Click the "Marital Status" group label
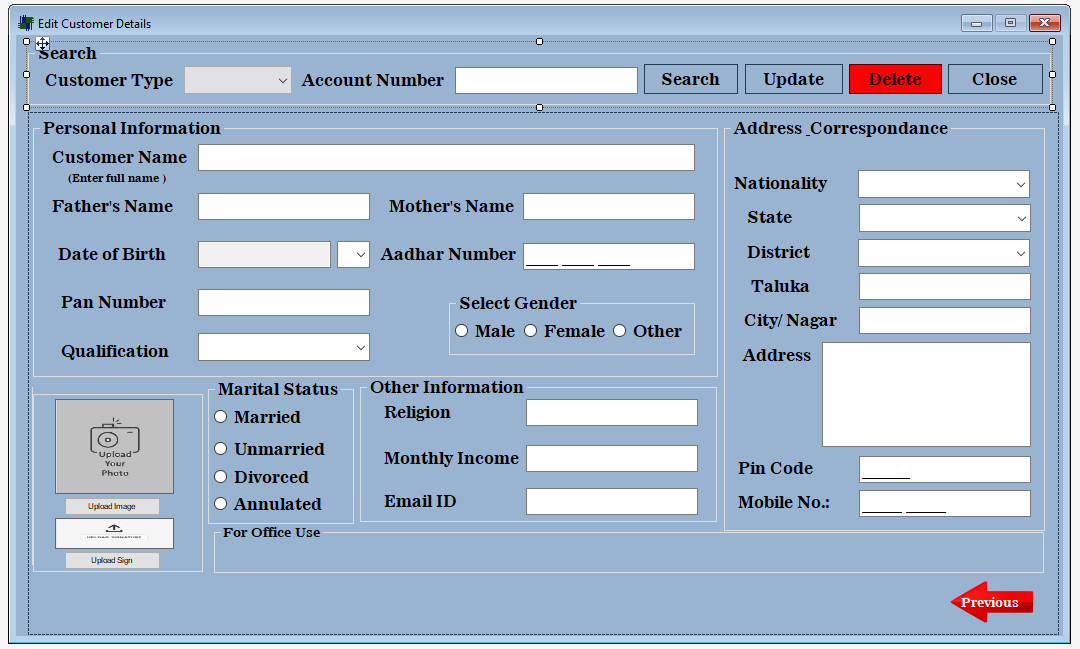The image size is (1080, 649). [x=278, y=389]
